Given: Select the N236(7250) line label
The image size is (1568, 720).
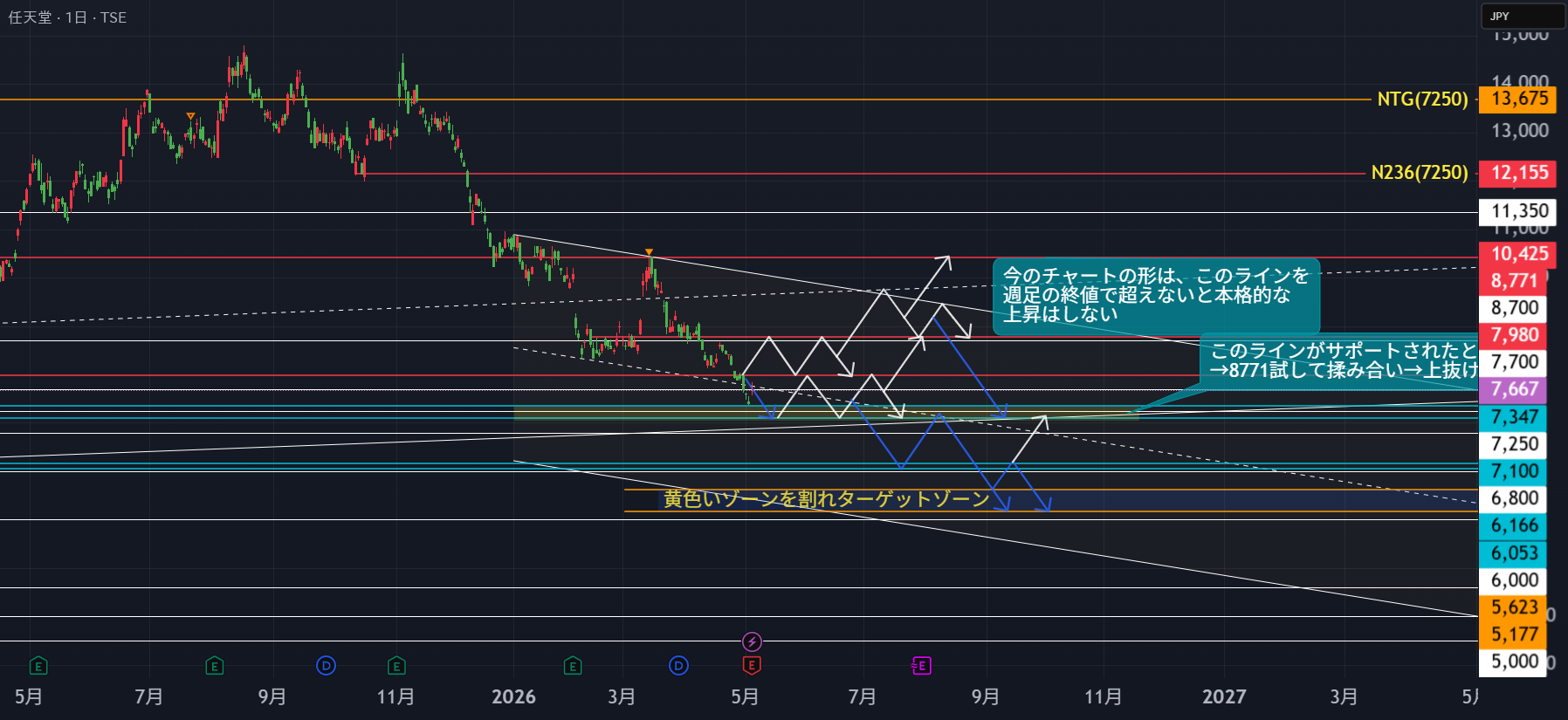Looking at the screenshot, I should [x=1420, y=173].
